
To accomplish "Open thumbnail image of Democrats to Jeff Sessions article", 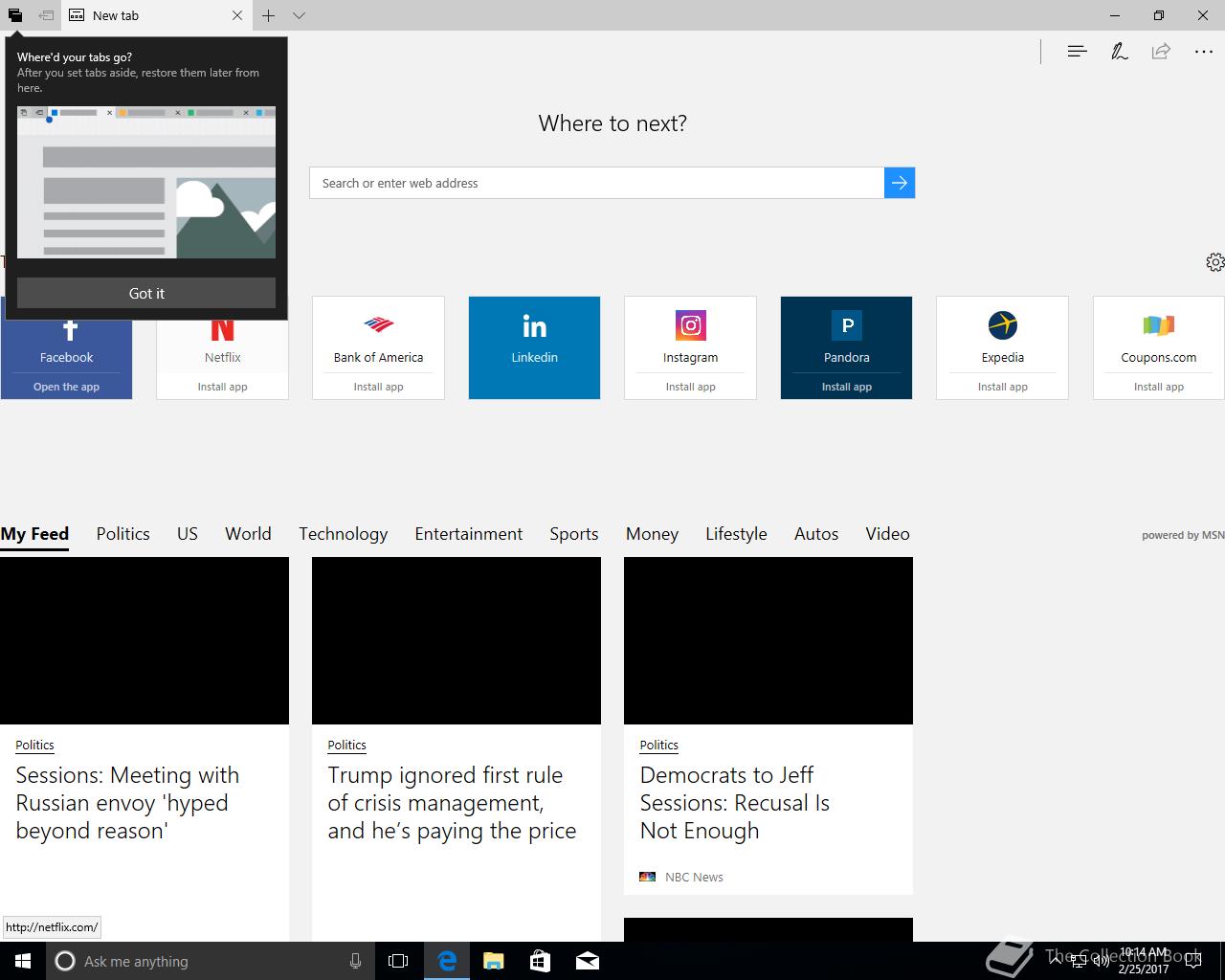I will click(768, 640).
